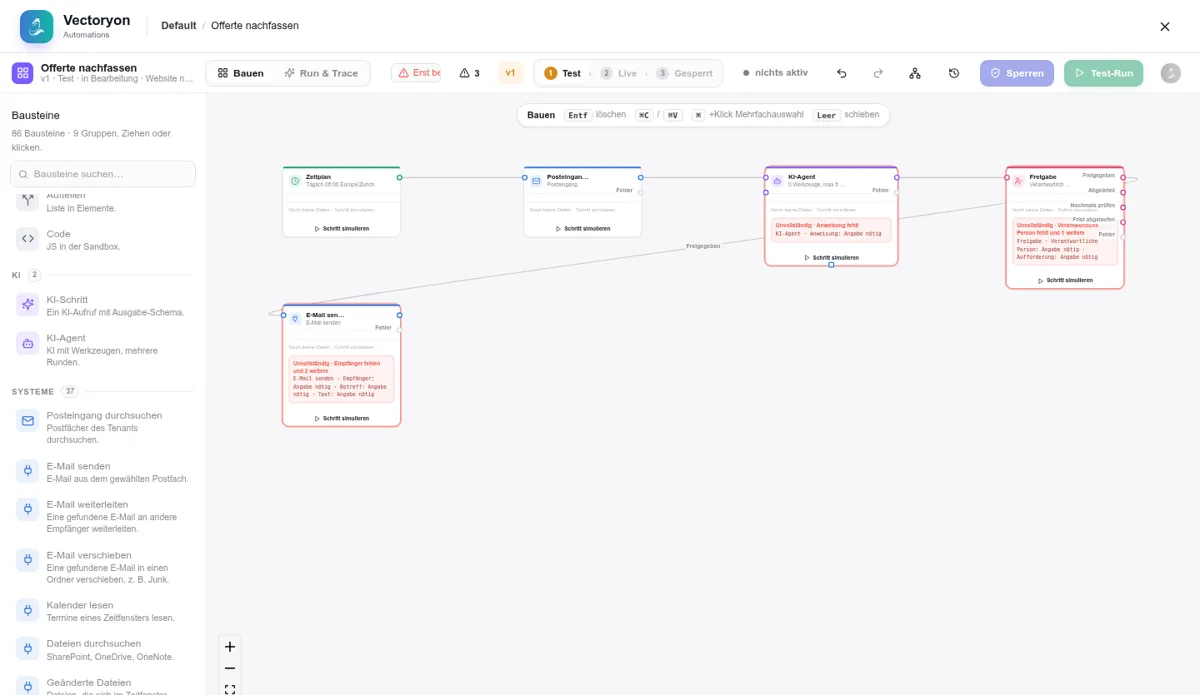1200x695 pixels.
Task: Switch to the Run & Trace tab
Action: [321, 73]
